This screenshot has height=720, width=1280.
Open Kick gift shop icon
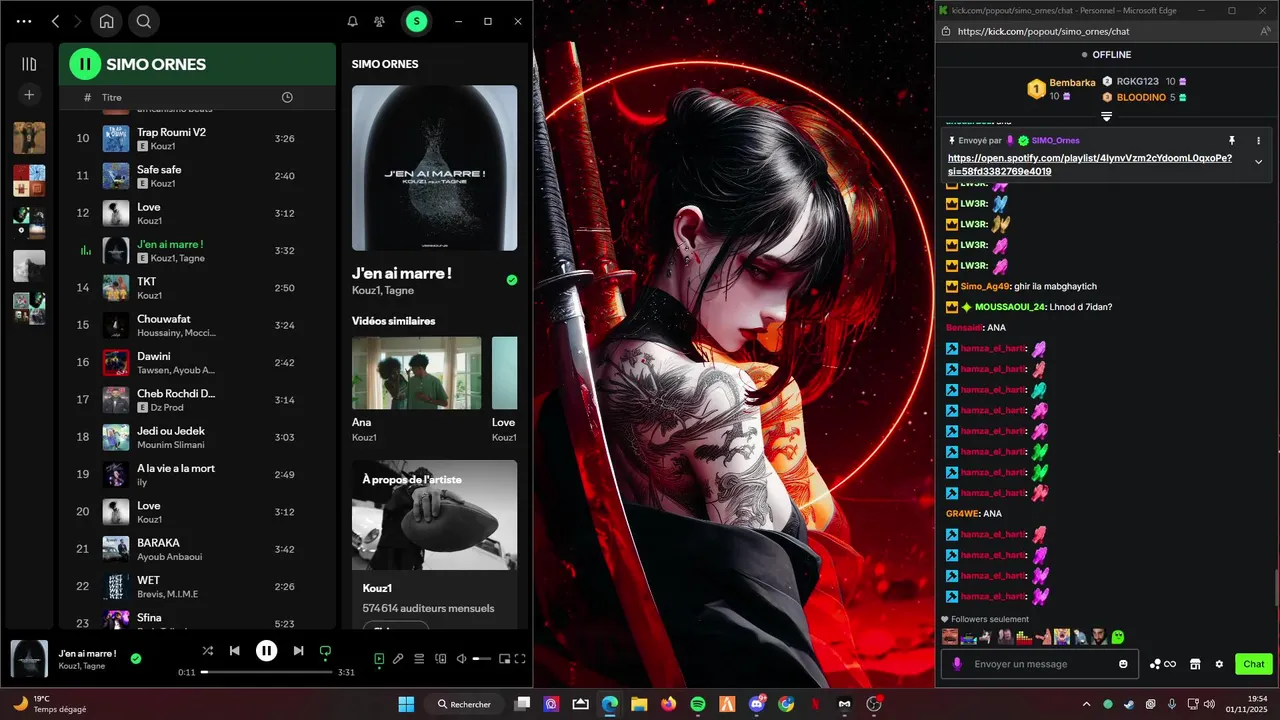click(1194, 664)
